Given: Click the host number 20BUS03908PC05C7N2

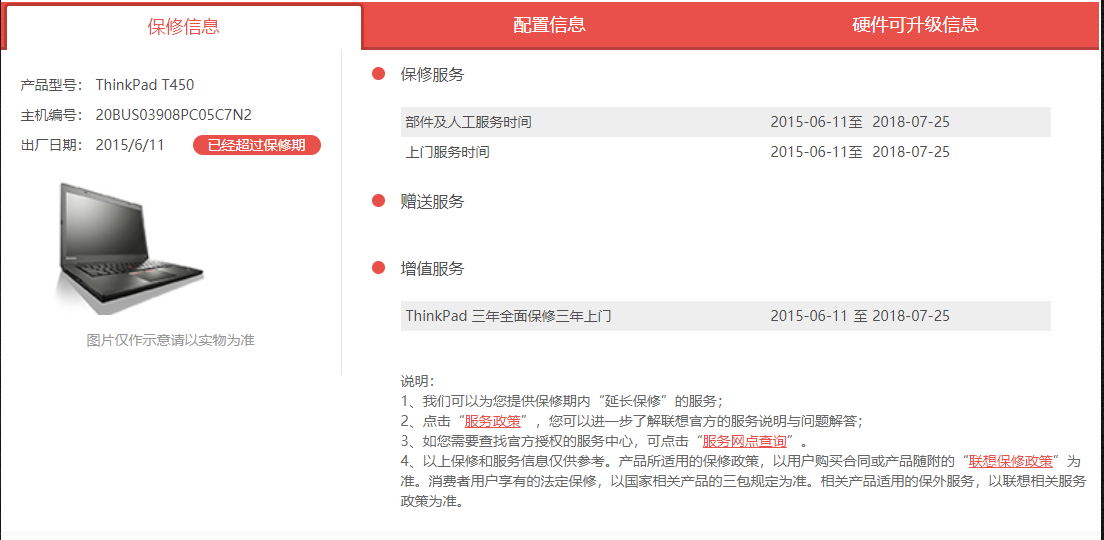Looking at the screenshot, I should (174, 115).
